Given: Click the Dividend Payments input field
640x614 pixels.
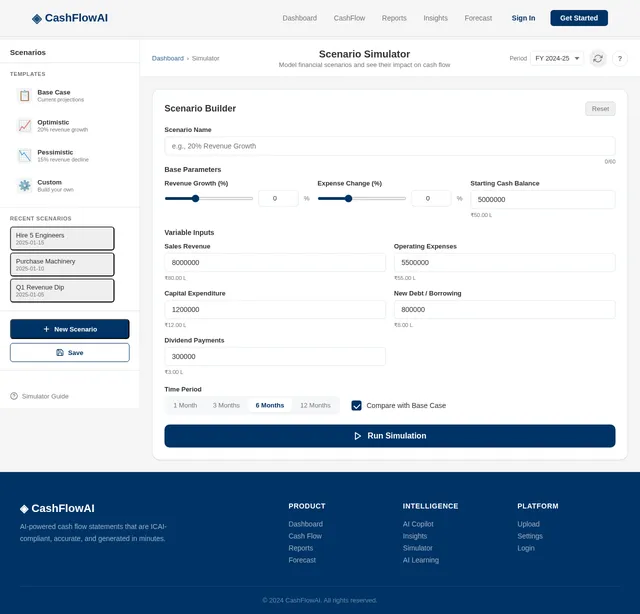Looking at the screenshot, I should pos(275,356).
